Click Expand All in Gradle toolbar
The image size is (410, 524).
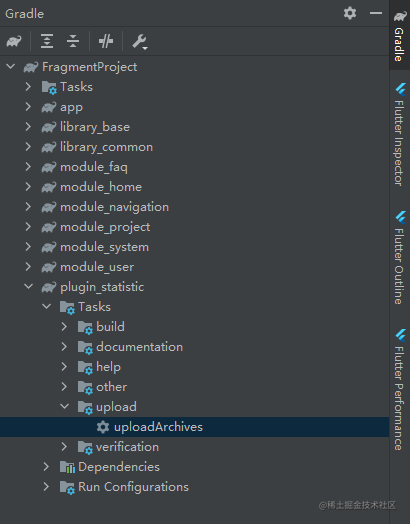[x=47, y=41]
